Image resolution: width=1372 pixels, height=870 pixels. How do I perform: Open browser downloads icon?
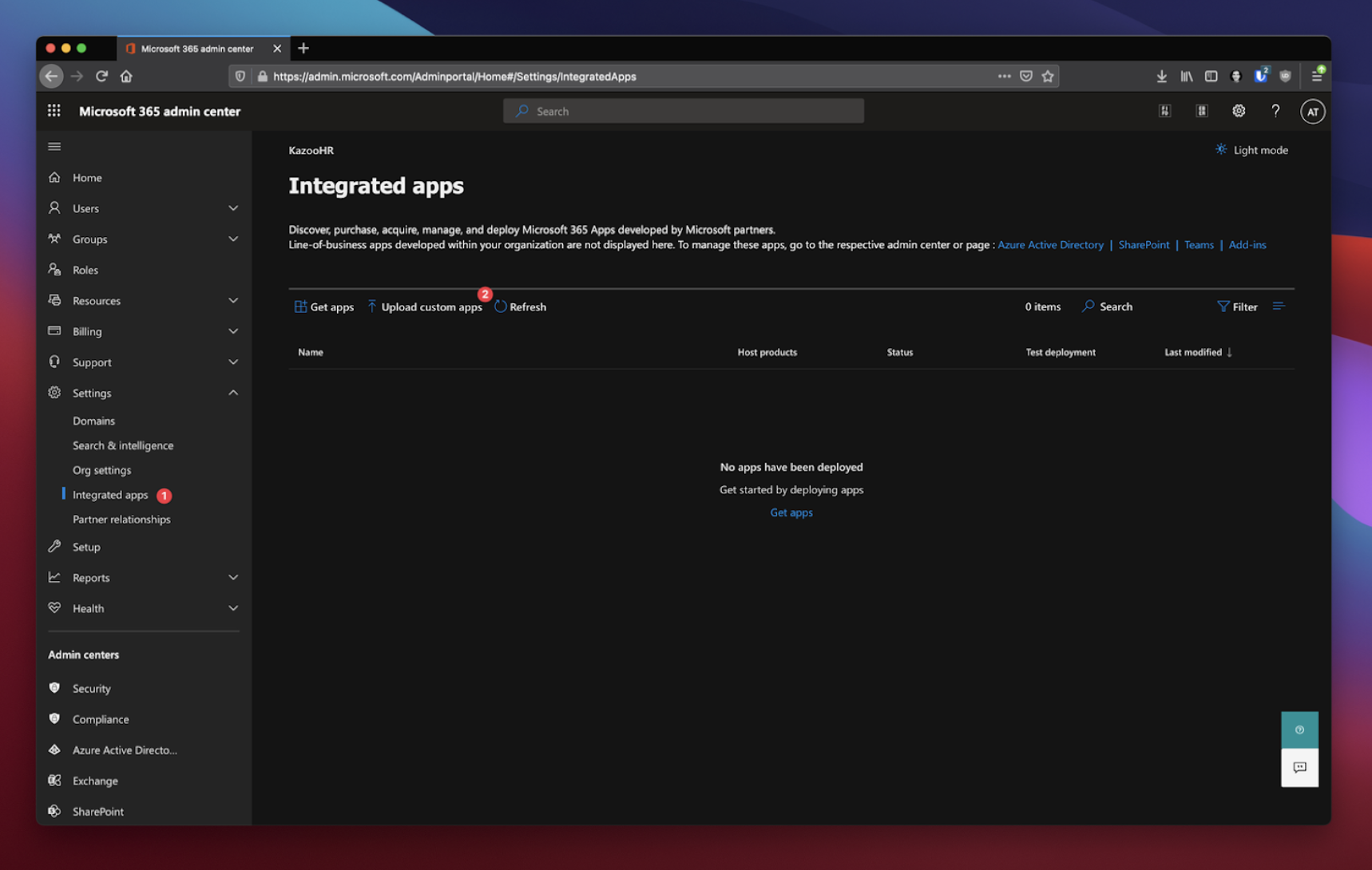[1161, 76]
